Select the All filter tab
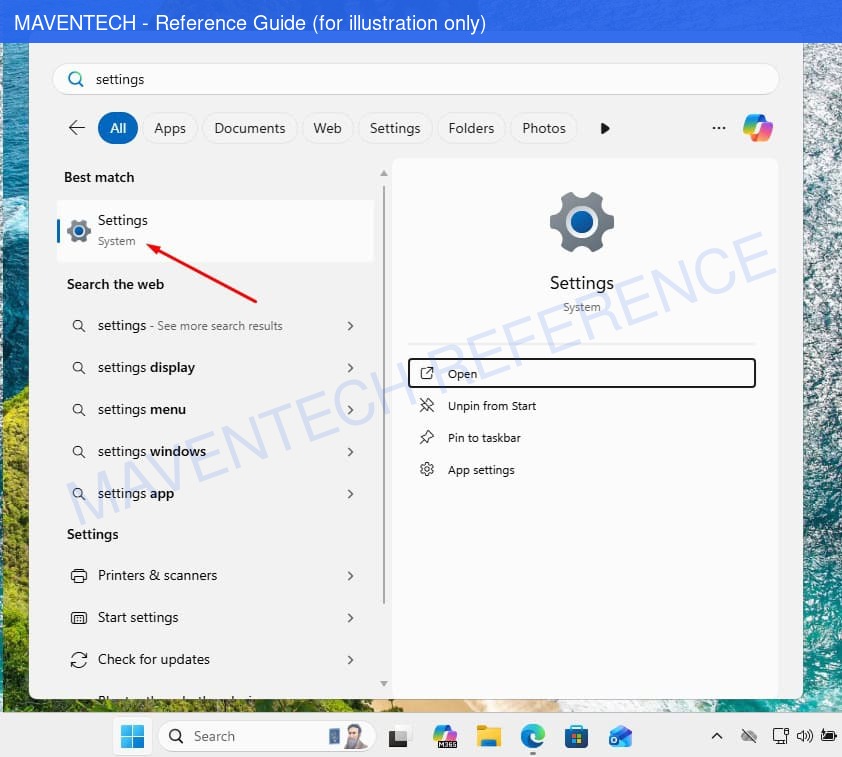 coord(118,128)
